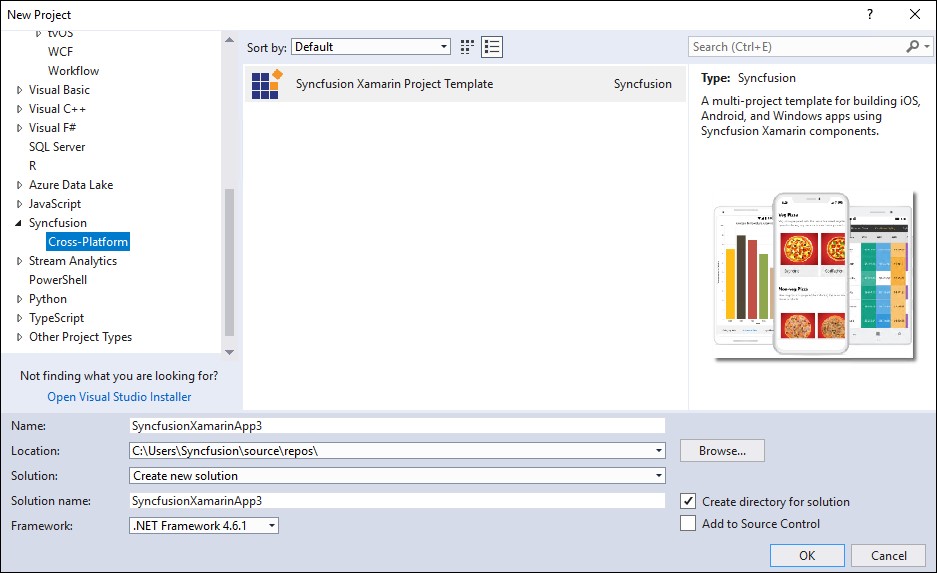Image resolution: width=937 pixels, height=573 pixels.
Task: Switch to medium icons list view
Action: point(492,47)
